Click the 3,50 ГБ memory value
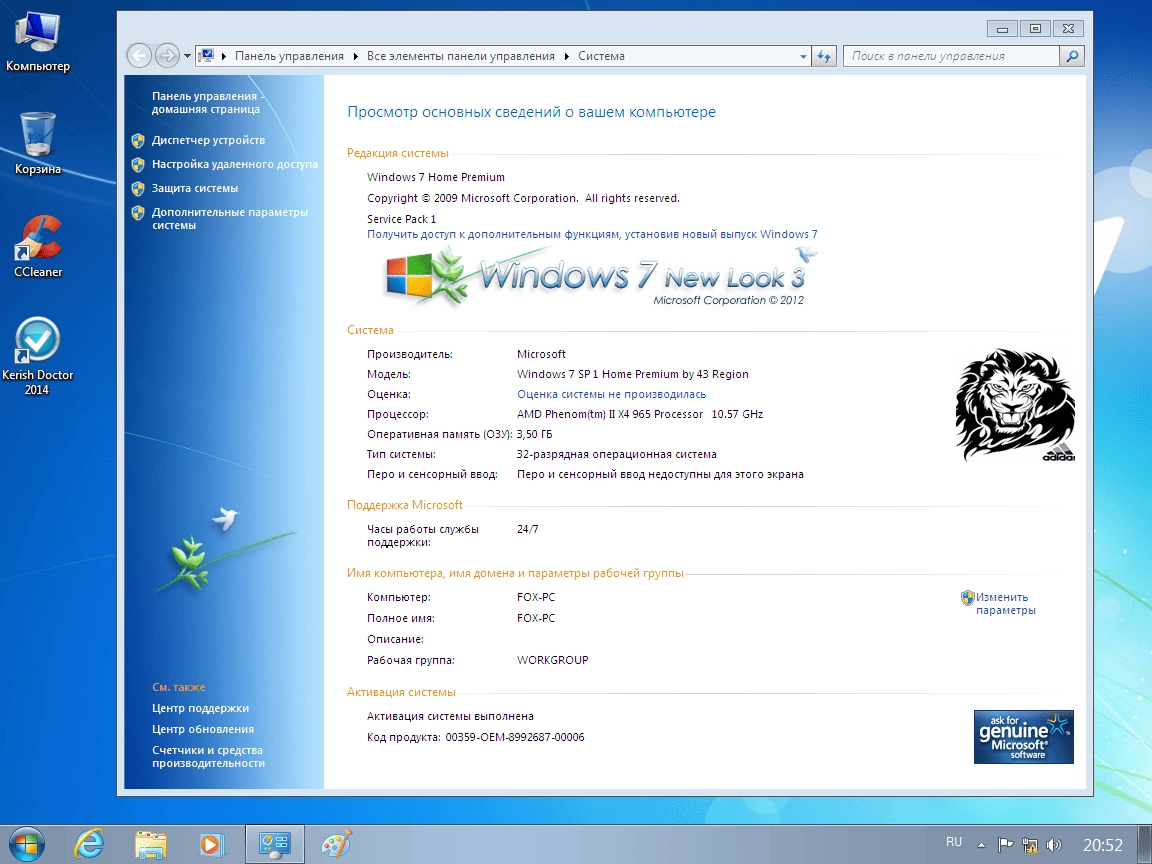The height and width of the screenshot is (864, 1152). click(x=534, y=435)
